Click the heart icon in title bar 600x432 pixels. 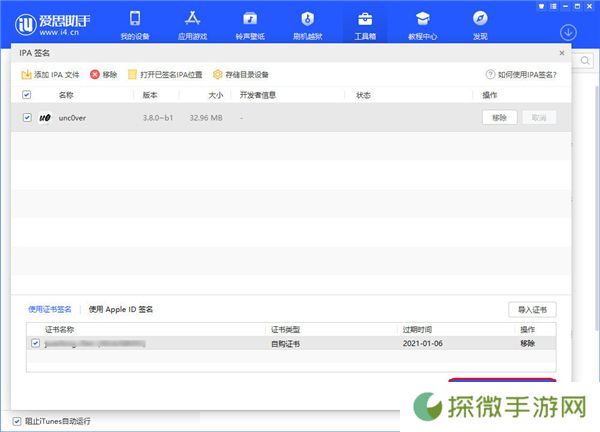click(541, 6)
